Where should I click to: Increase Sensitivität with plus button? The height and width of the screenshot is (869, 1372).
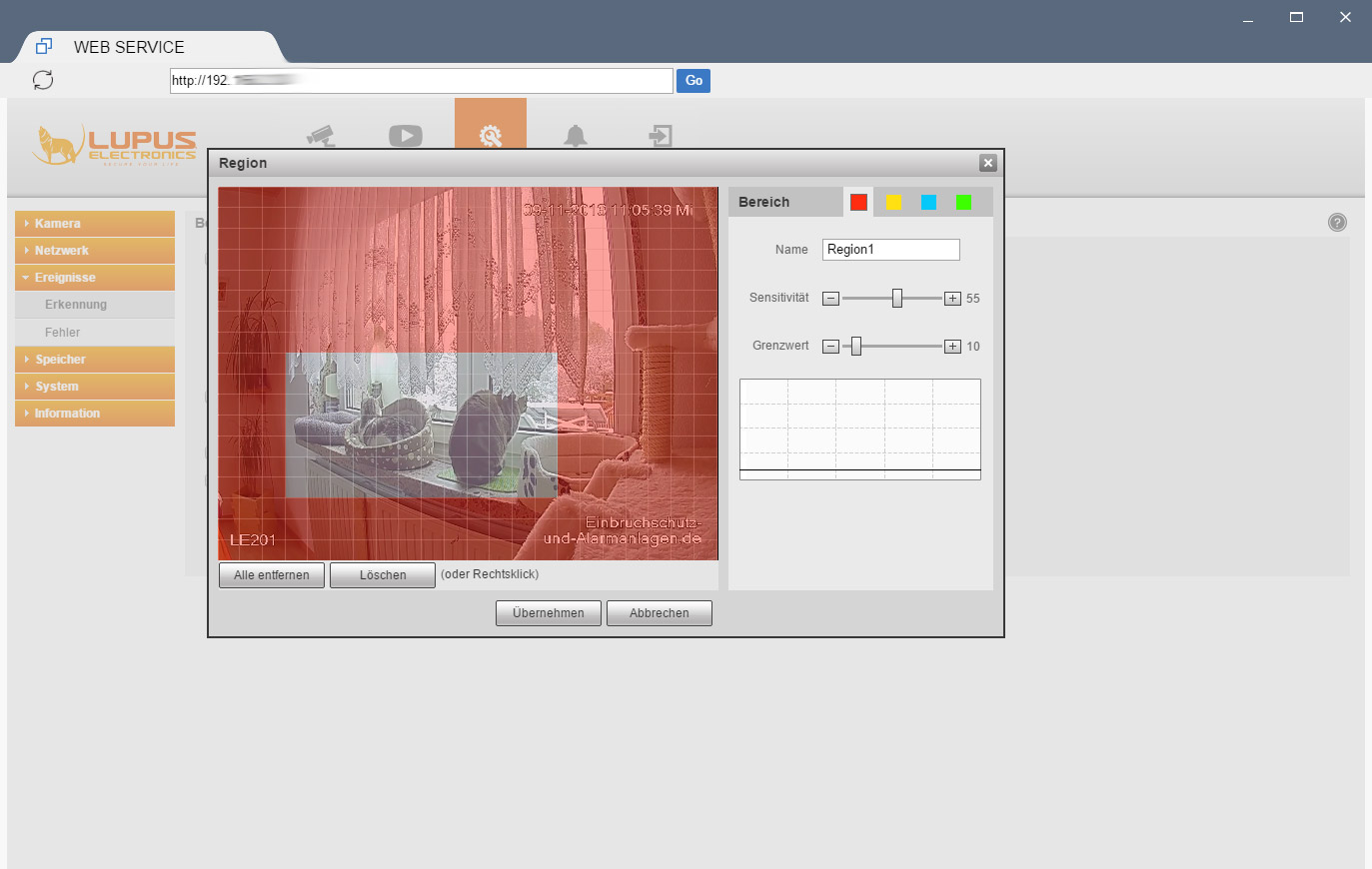[953, 299]
